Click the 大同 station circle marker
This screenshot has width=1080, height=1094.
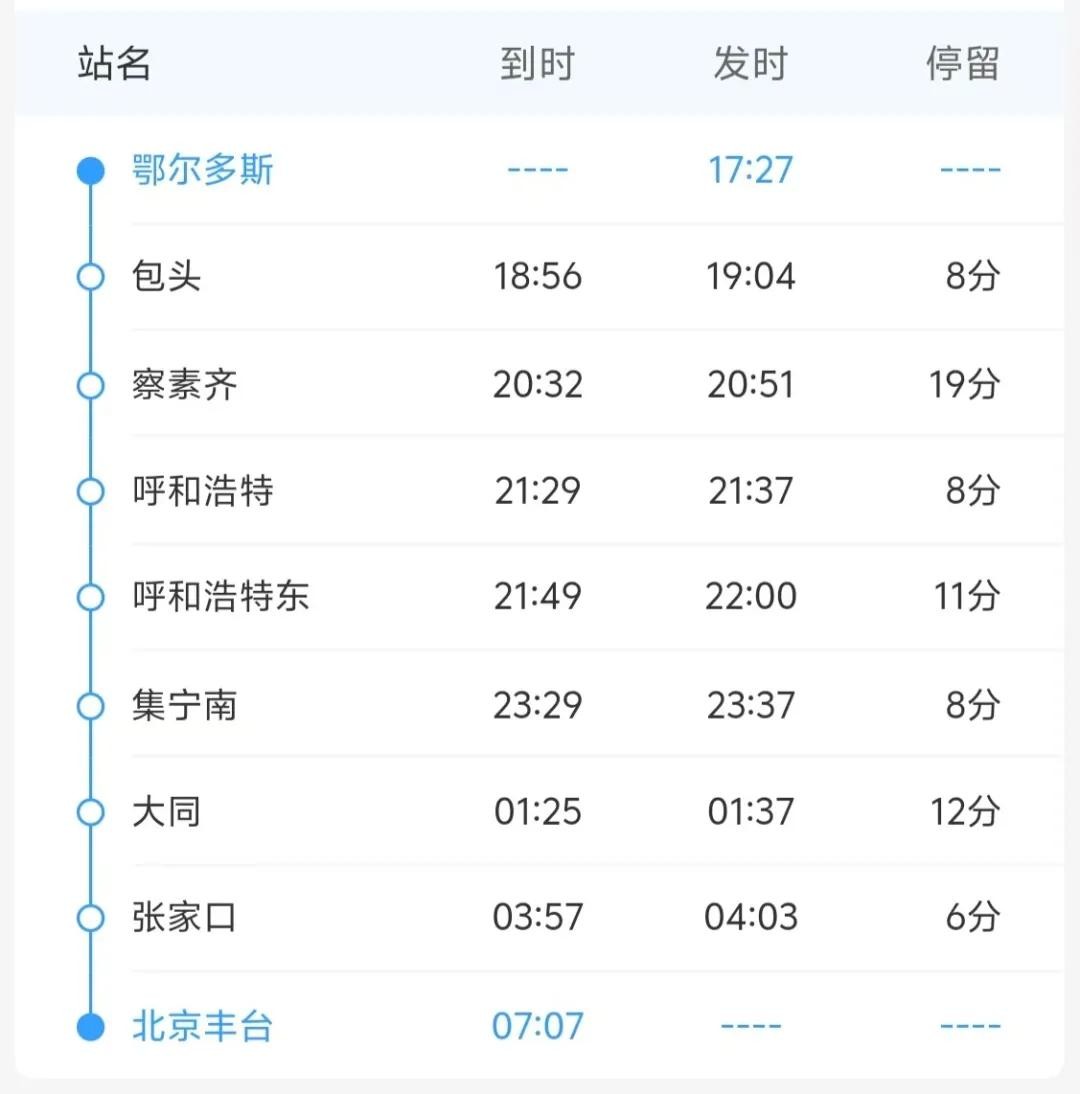(x=91, y=811)
